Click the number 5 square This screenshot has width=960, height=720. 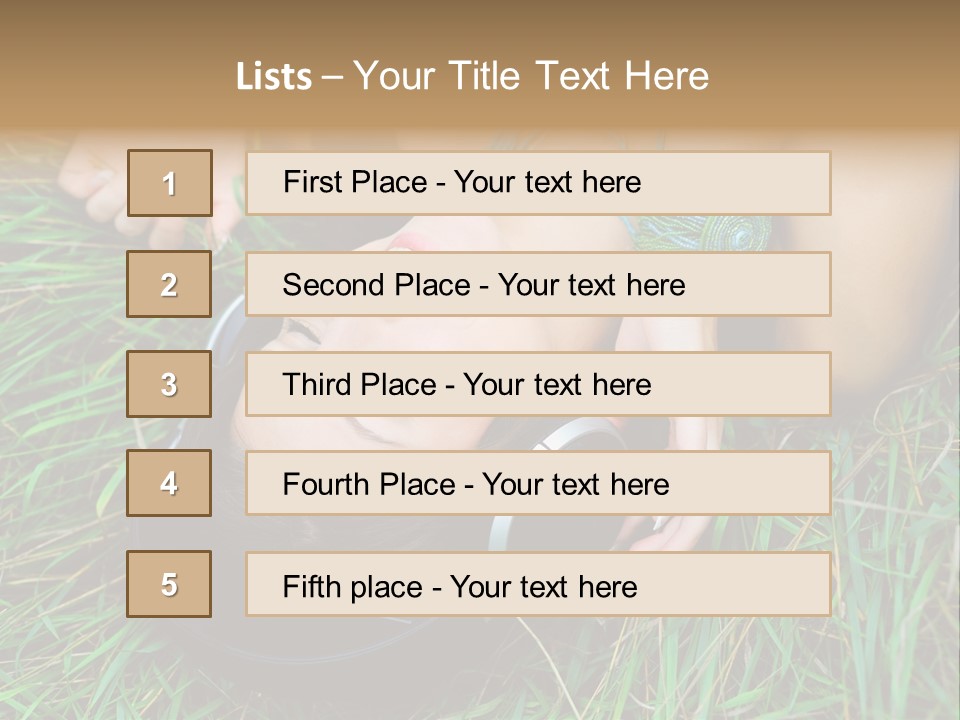[169, 584]
